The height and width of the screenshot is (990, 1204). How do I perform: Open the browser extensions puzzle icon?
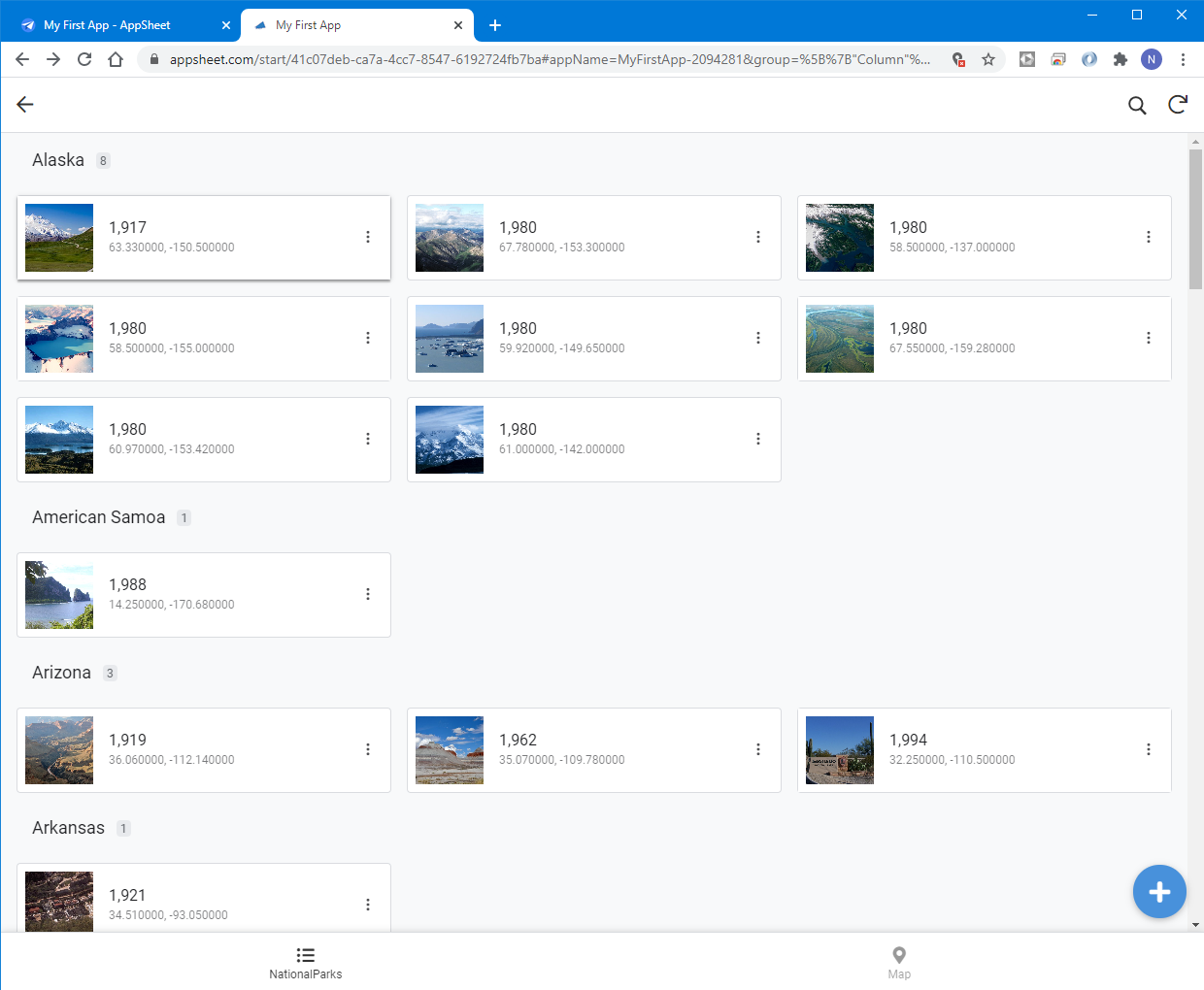coord(1120,59)
